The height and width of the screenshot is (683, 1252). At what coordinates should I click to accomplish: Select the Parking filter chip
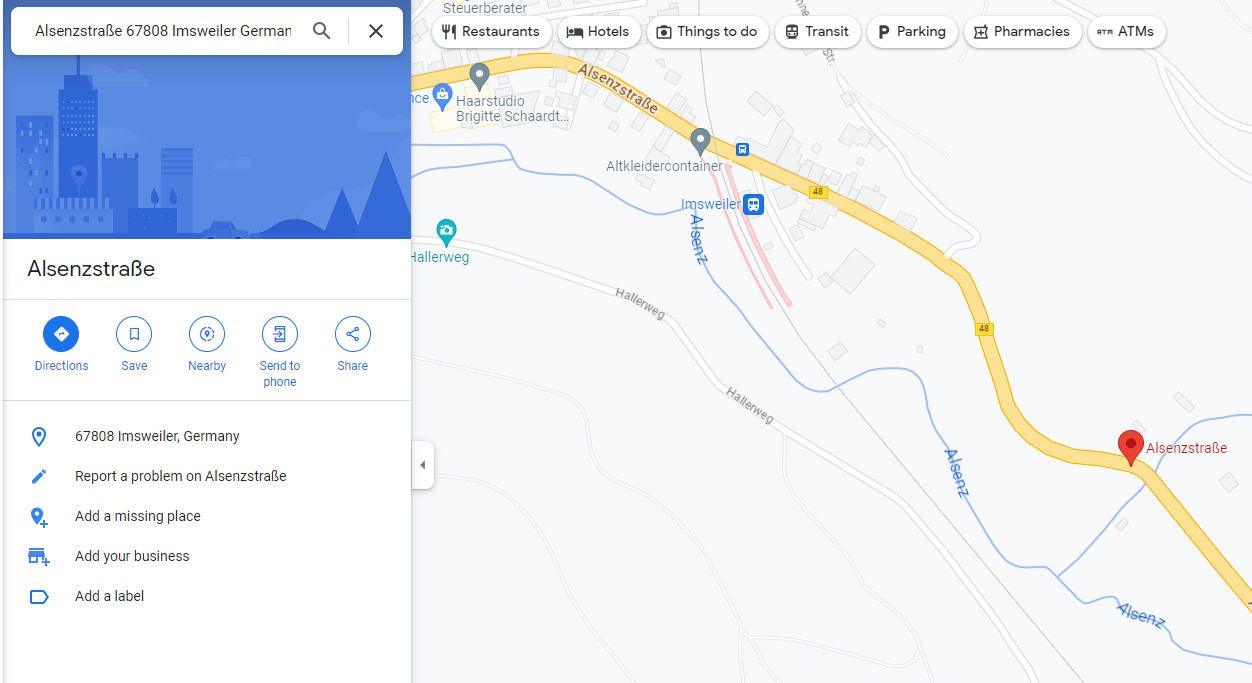tap(912, 32)
